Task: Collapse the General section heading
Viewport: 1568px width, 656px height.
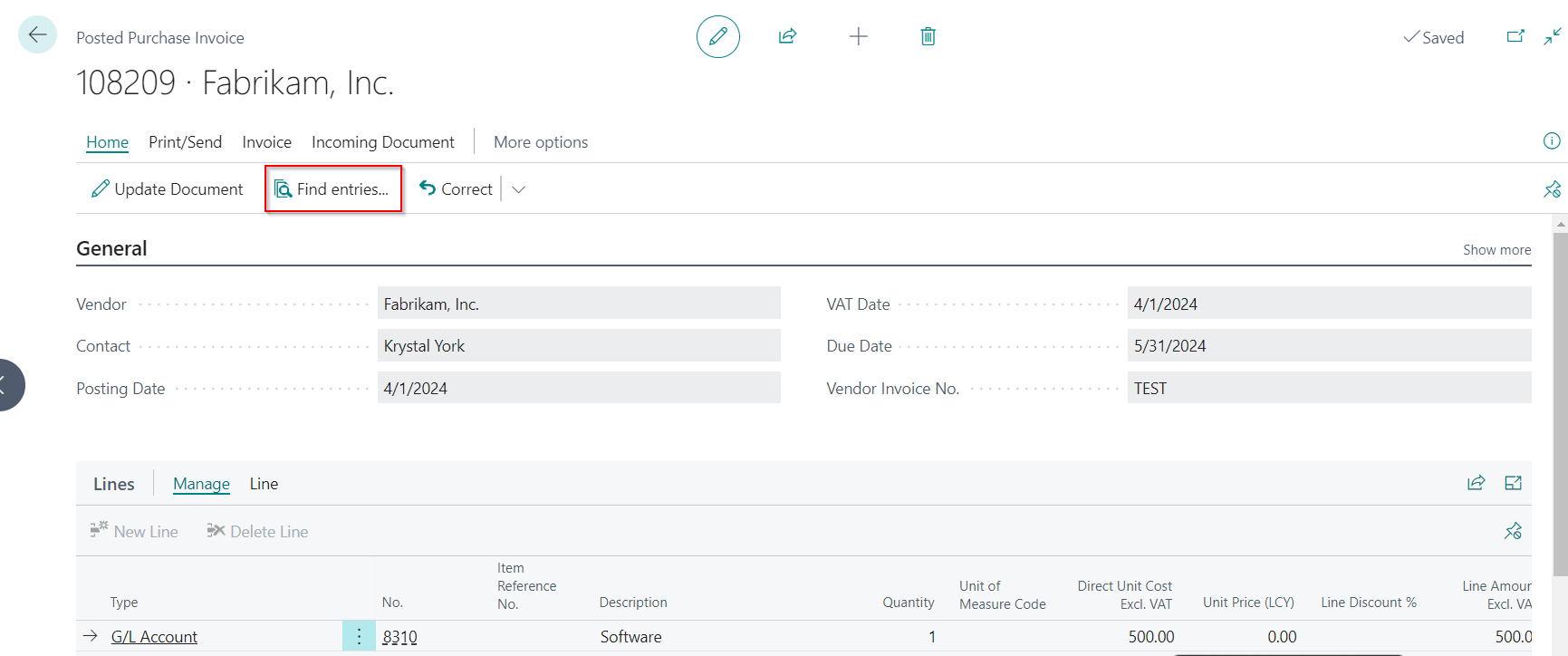Action: 111,248
